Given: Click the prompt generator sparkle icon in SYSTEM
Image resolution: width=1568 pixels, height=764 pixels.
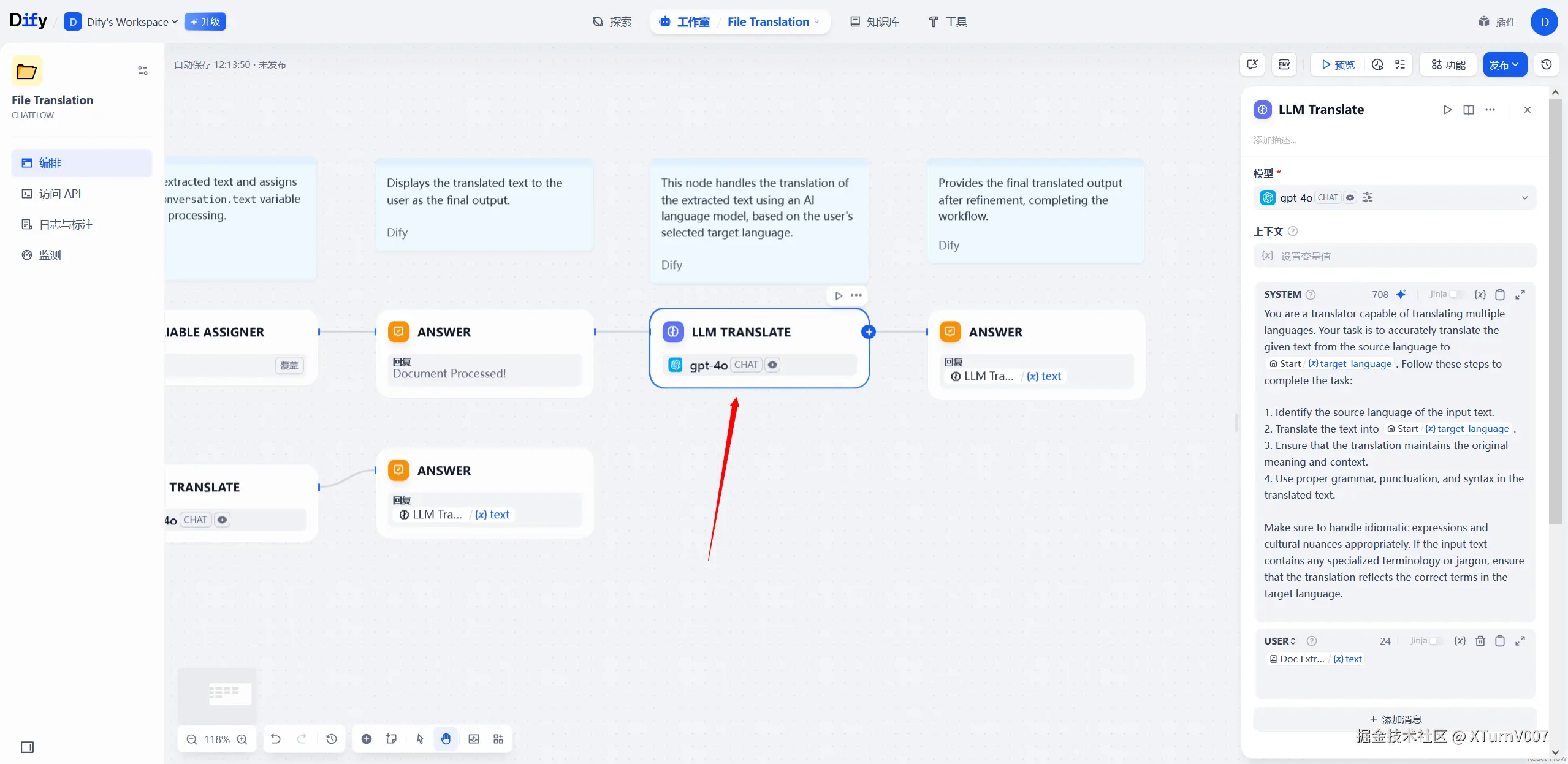Looking at the screenshot, I should (x=1401, y=295).
